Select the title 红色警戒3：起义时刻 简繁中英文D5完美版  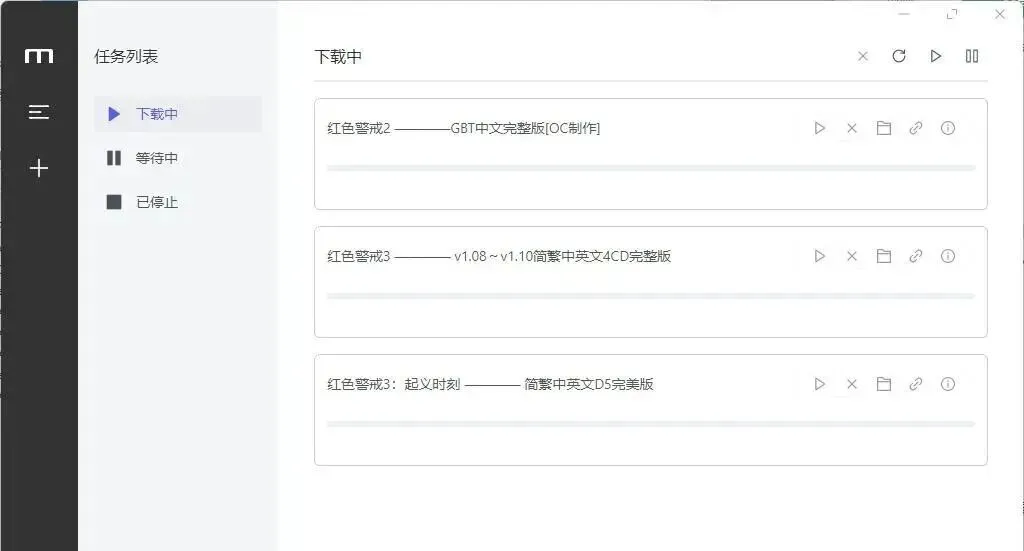(490, 384)
